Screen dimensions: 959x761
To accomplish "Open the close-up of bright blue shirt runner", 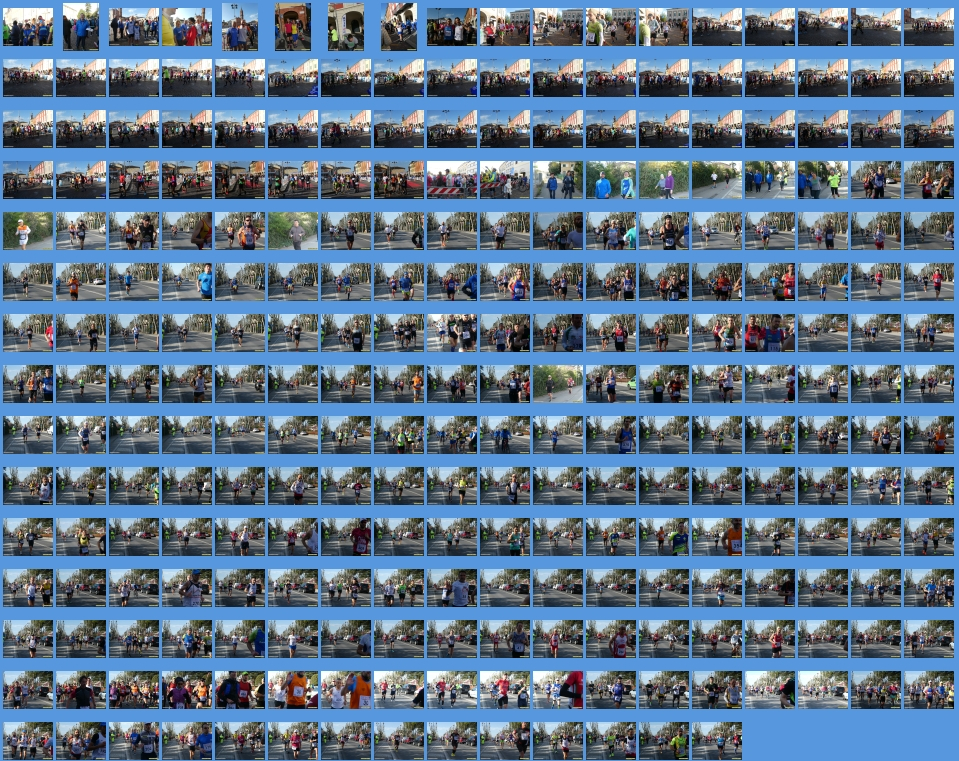I will click(187, 282).
